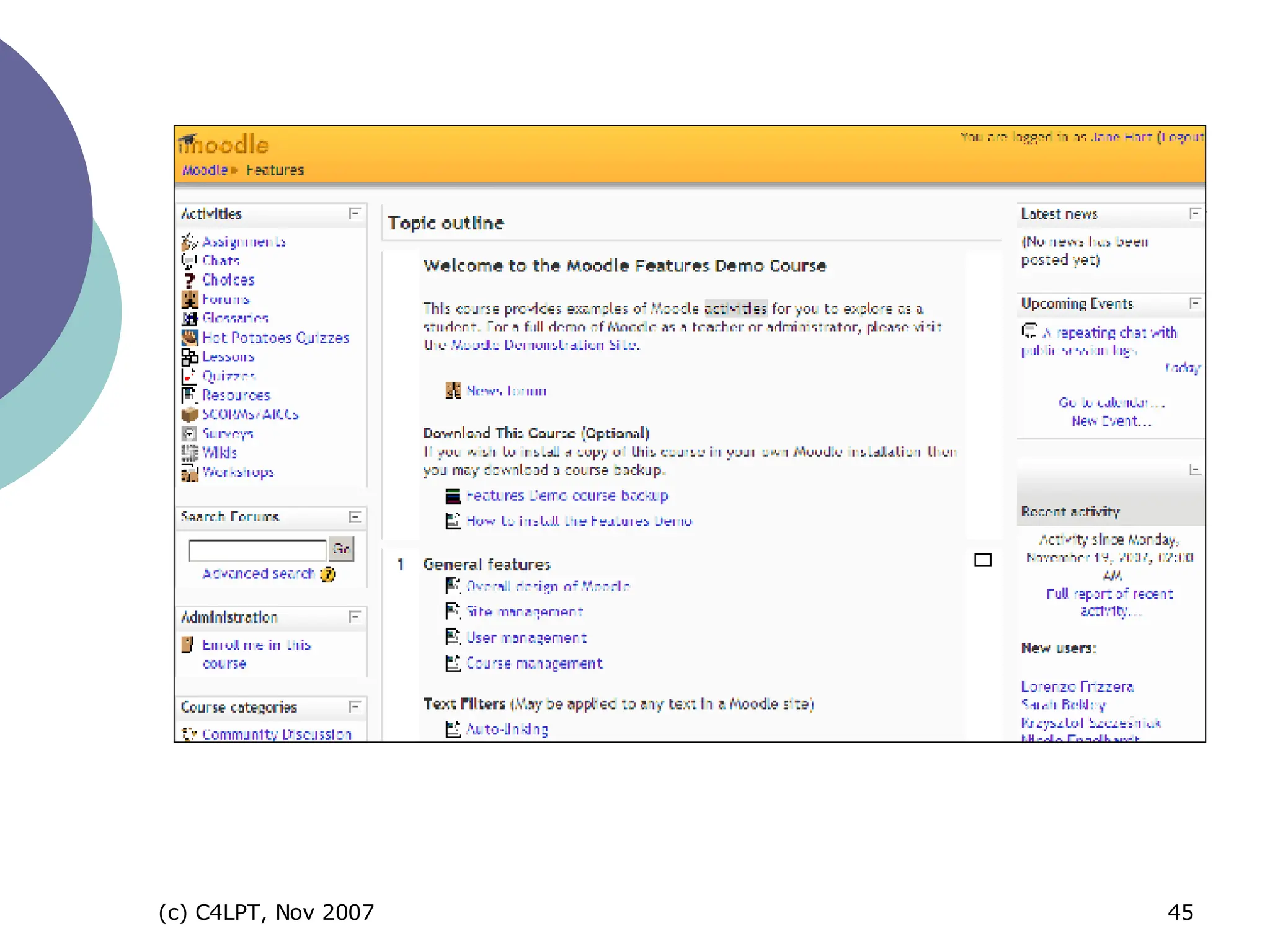Image resolution: width=1270 pixels, height=952 pixels.
Task: Collapse the Activities block
Action: pos(354,214)
